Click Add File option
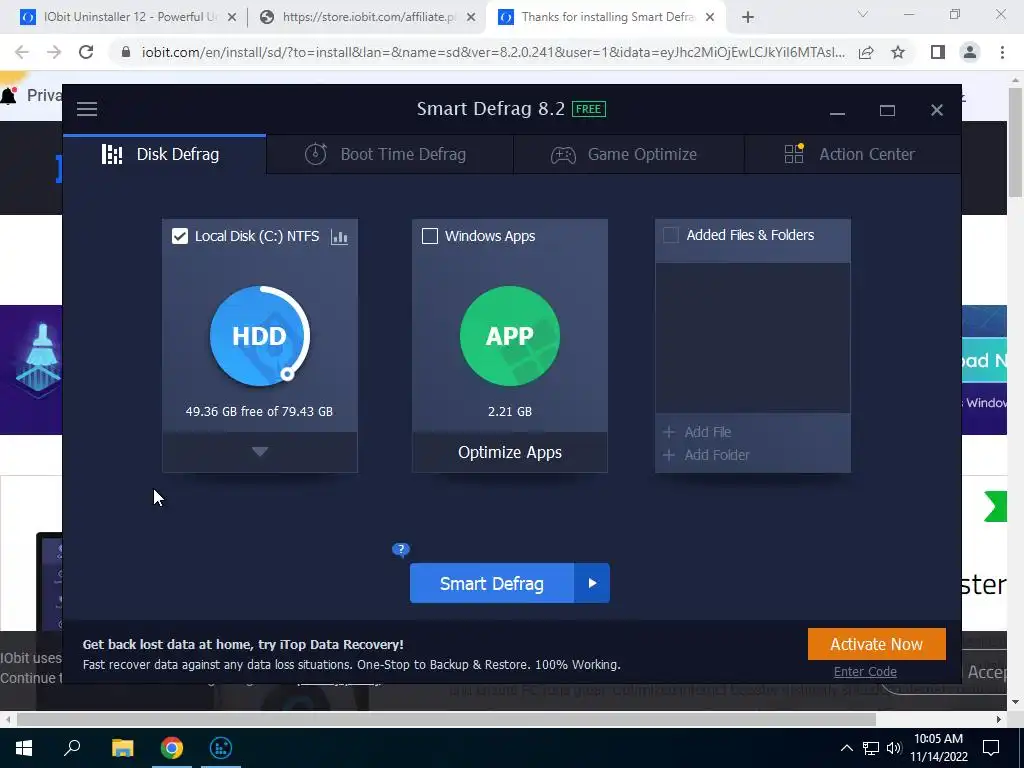The height and width of the screenshot is (768, 1024). coord(697,432)
